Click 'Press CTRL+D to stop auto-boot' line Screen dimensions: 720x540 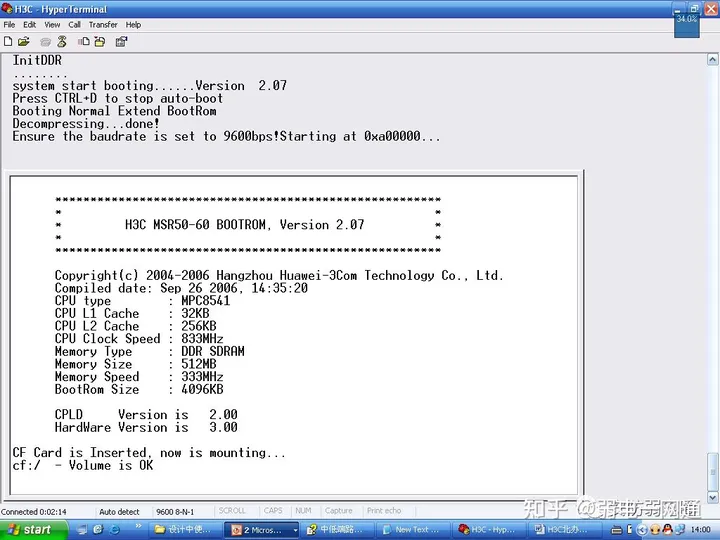pos(118,98)
